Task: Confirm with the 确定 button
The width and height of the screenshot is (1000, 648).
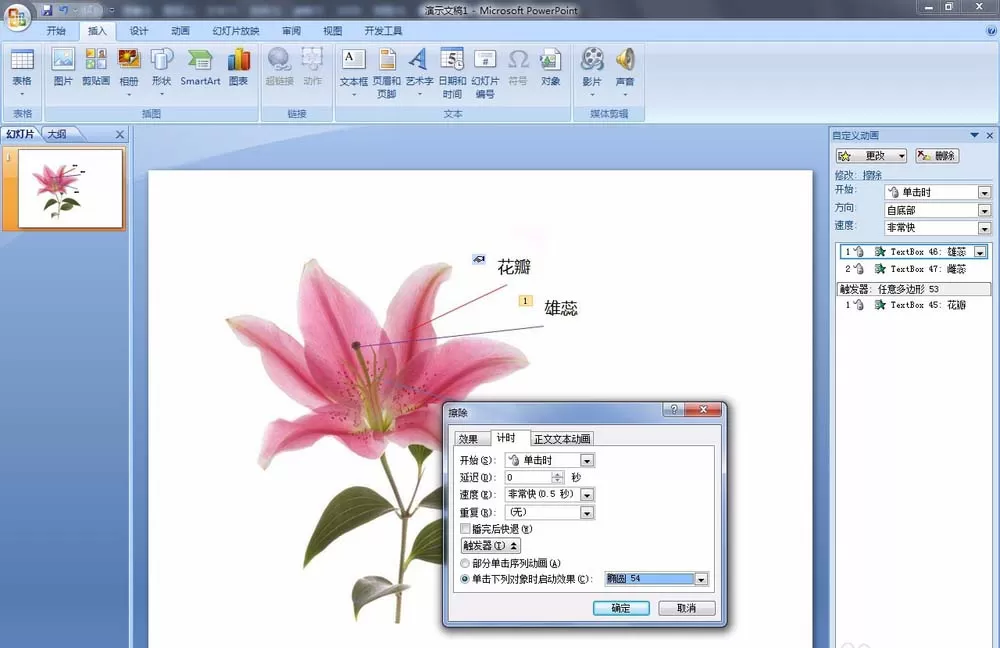Action: pyautogui.click(x=621, y=608)
